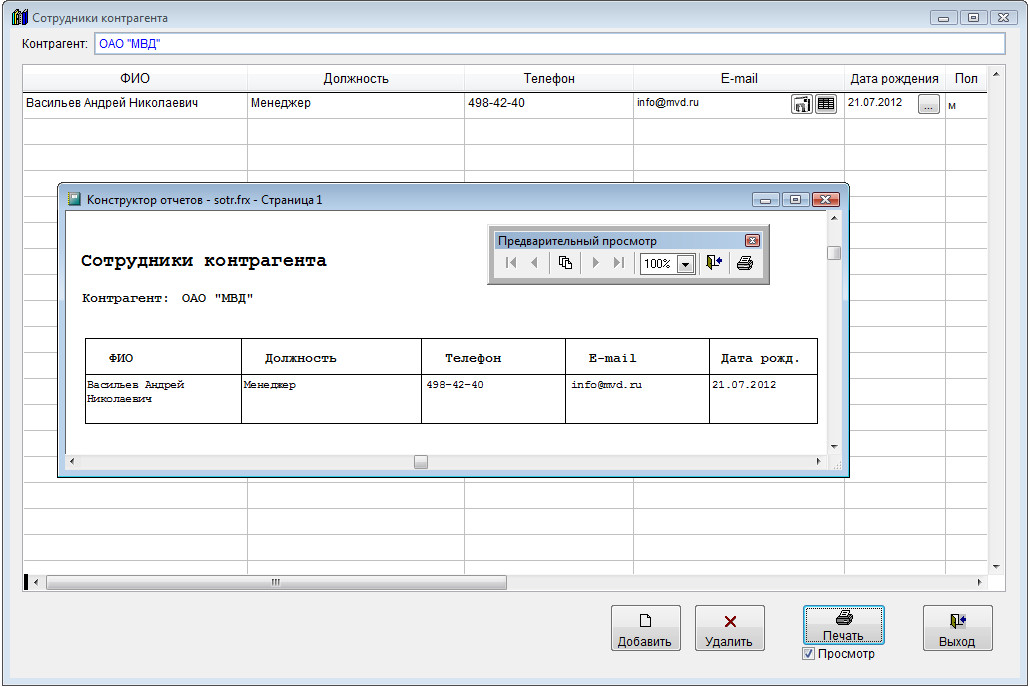
Task: Click the Добавить button
Action: [x=645, y=628]
